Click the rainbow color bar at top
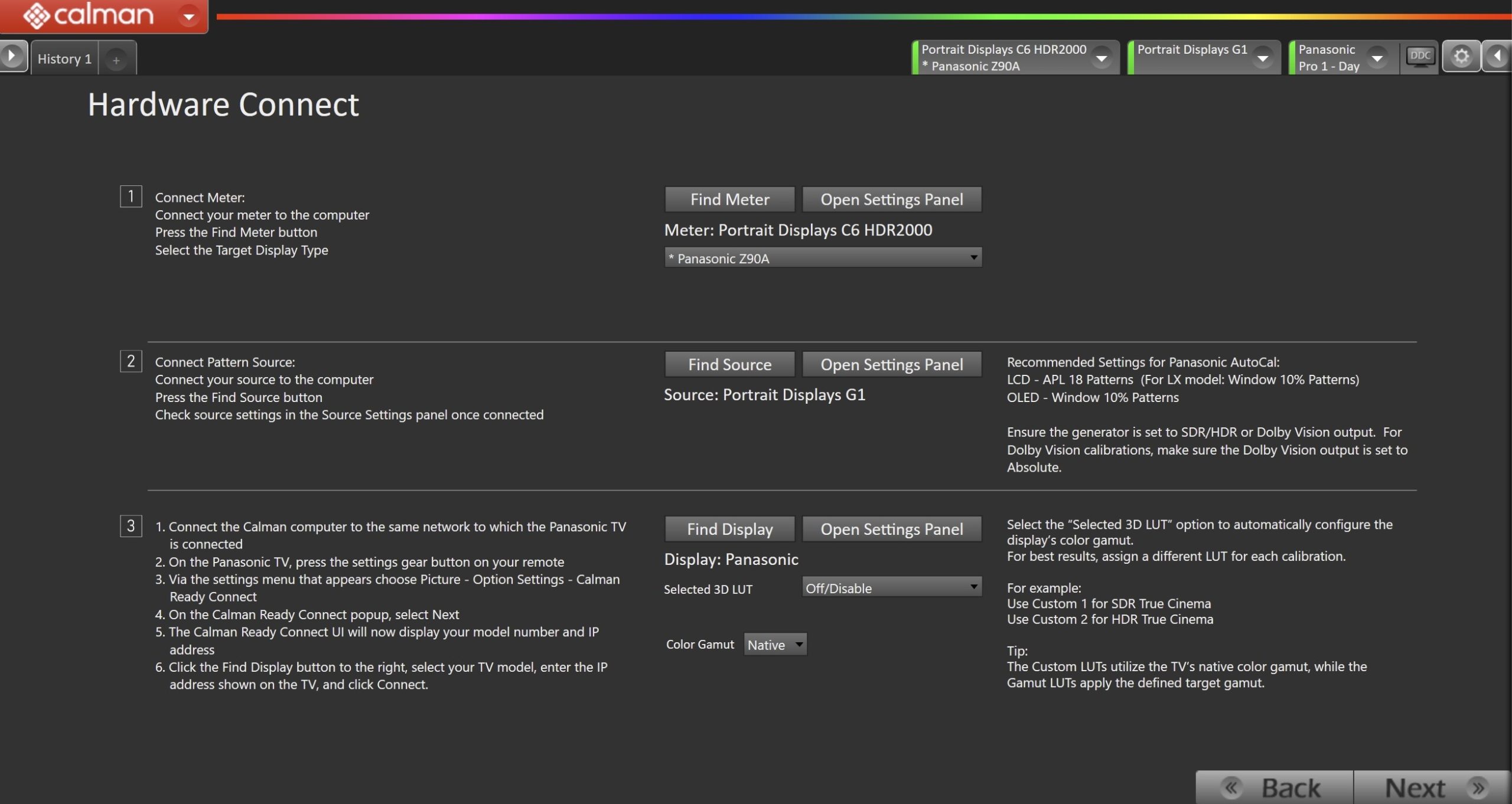Image resolution: width=1512 pixels, height=804 pixels. pos(863,17)
